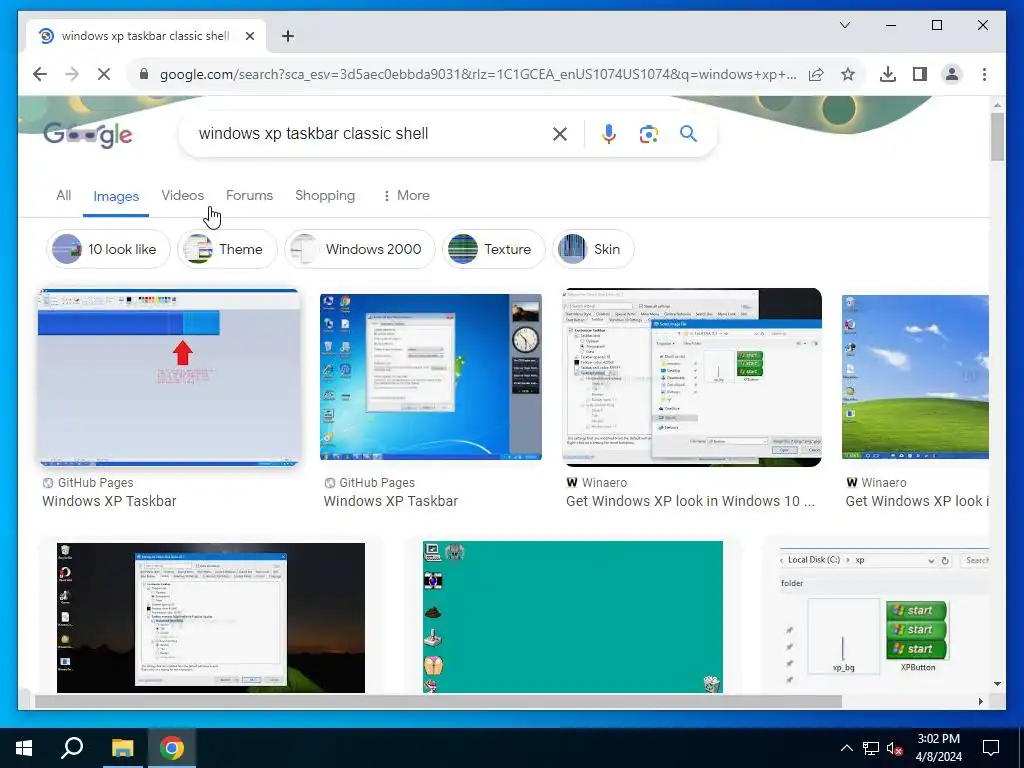Open Windows taskbar search

[x=72, y=748]
